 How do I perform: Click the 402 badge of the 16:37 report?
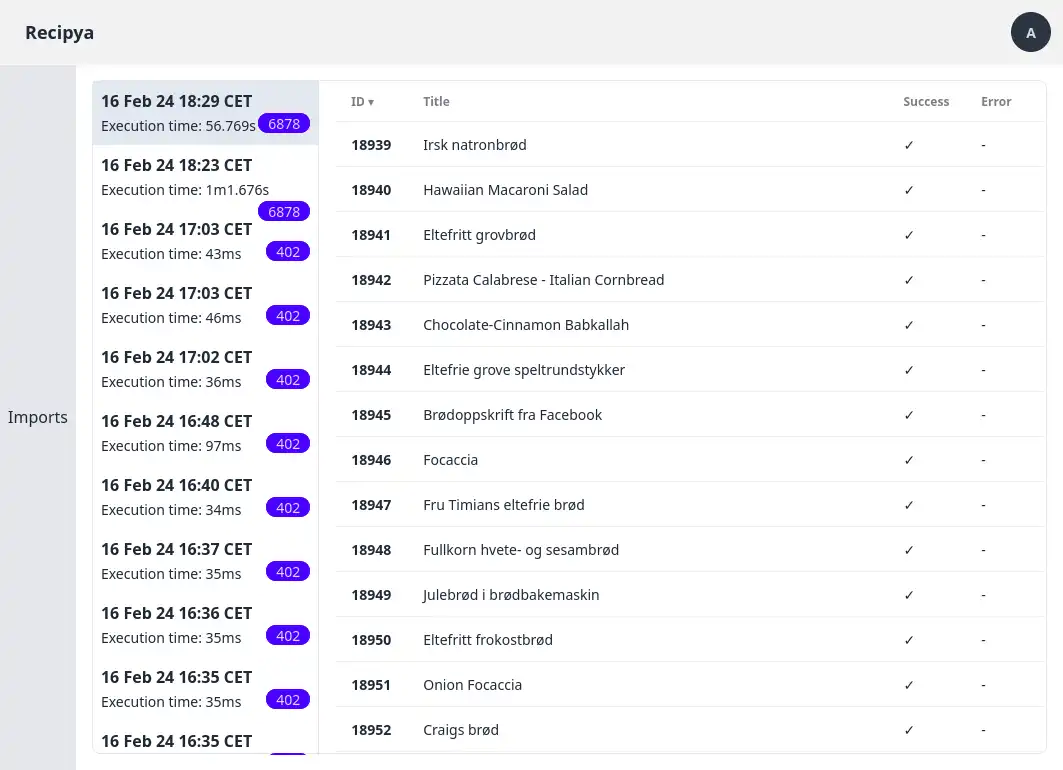288,572
